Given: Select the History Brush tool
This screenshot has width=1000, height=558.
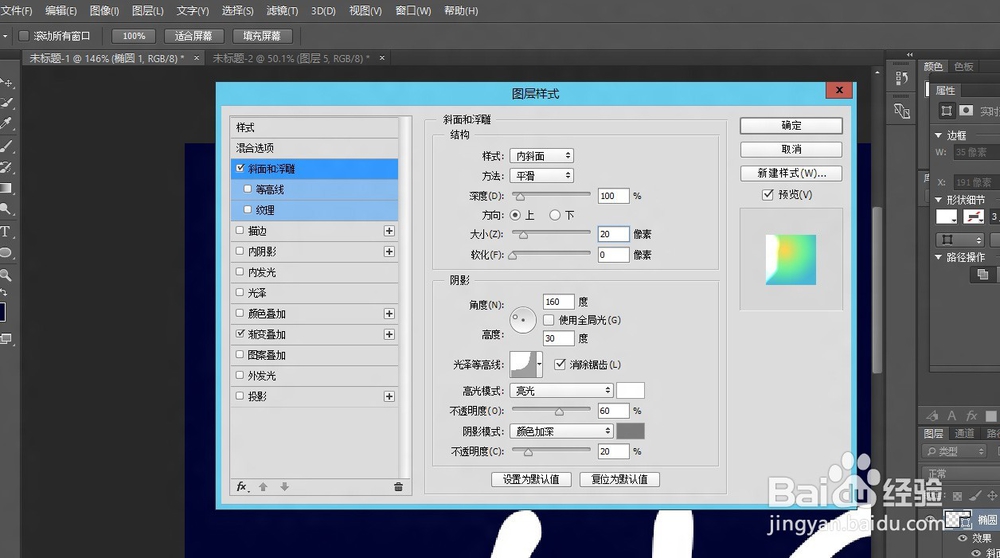Looking at the screenshot, I should pos(6,167).
